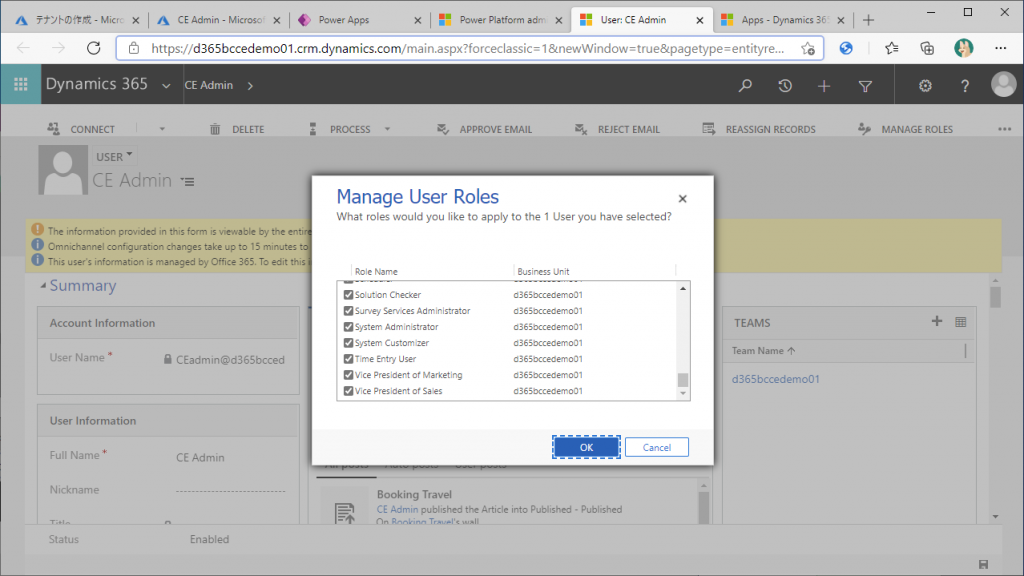Click the search magnifier in Dynamics header

[x=745, y=86]
